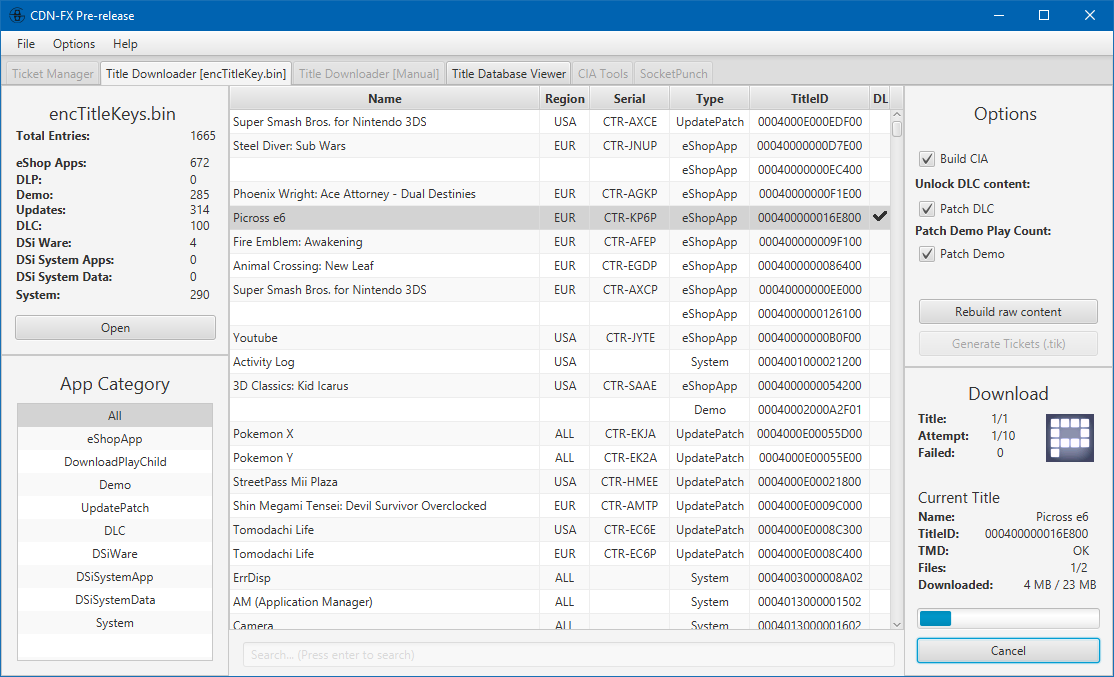Select the DSiSystemApp category
Image resolution: width=1114 pixels, height=677 pixels.
115,577
